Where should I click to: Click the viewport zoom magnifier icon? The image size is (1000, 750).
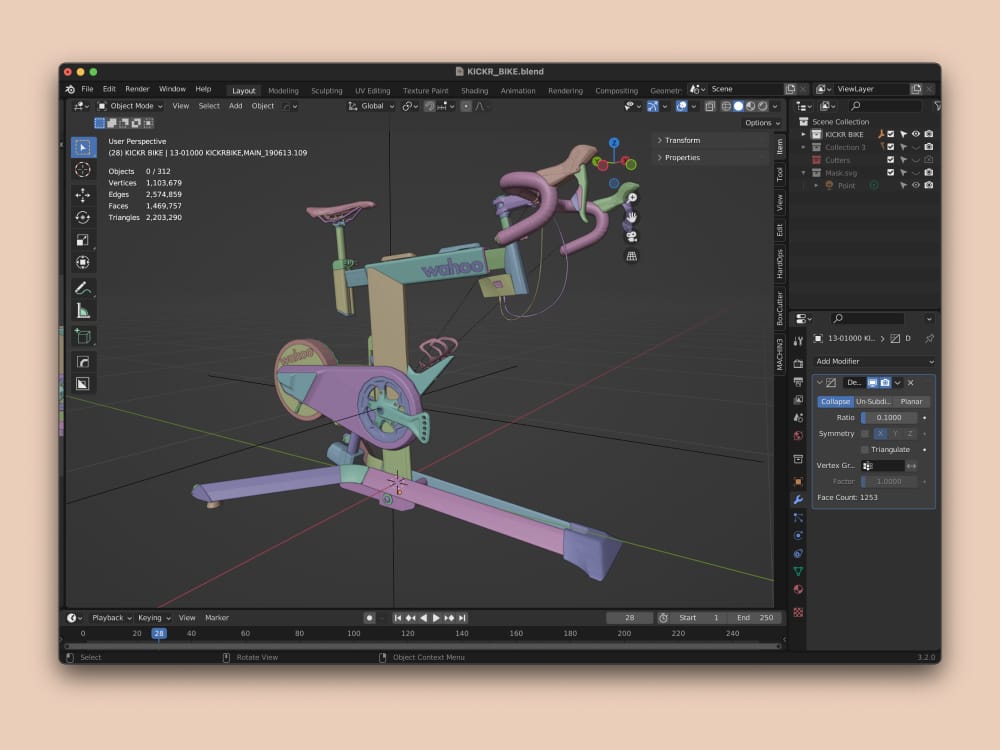[x=631, y=198]
